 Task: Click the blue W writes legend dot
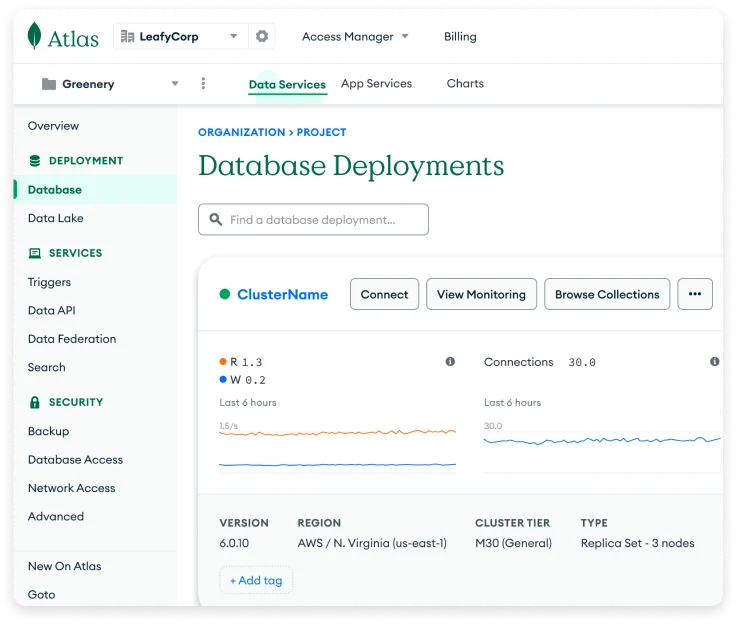(x=223, y=379)
